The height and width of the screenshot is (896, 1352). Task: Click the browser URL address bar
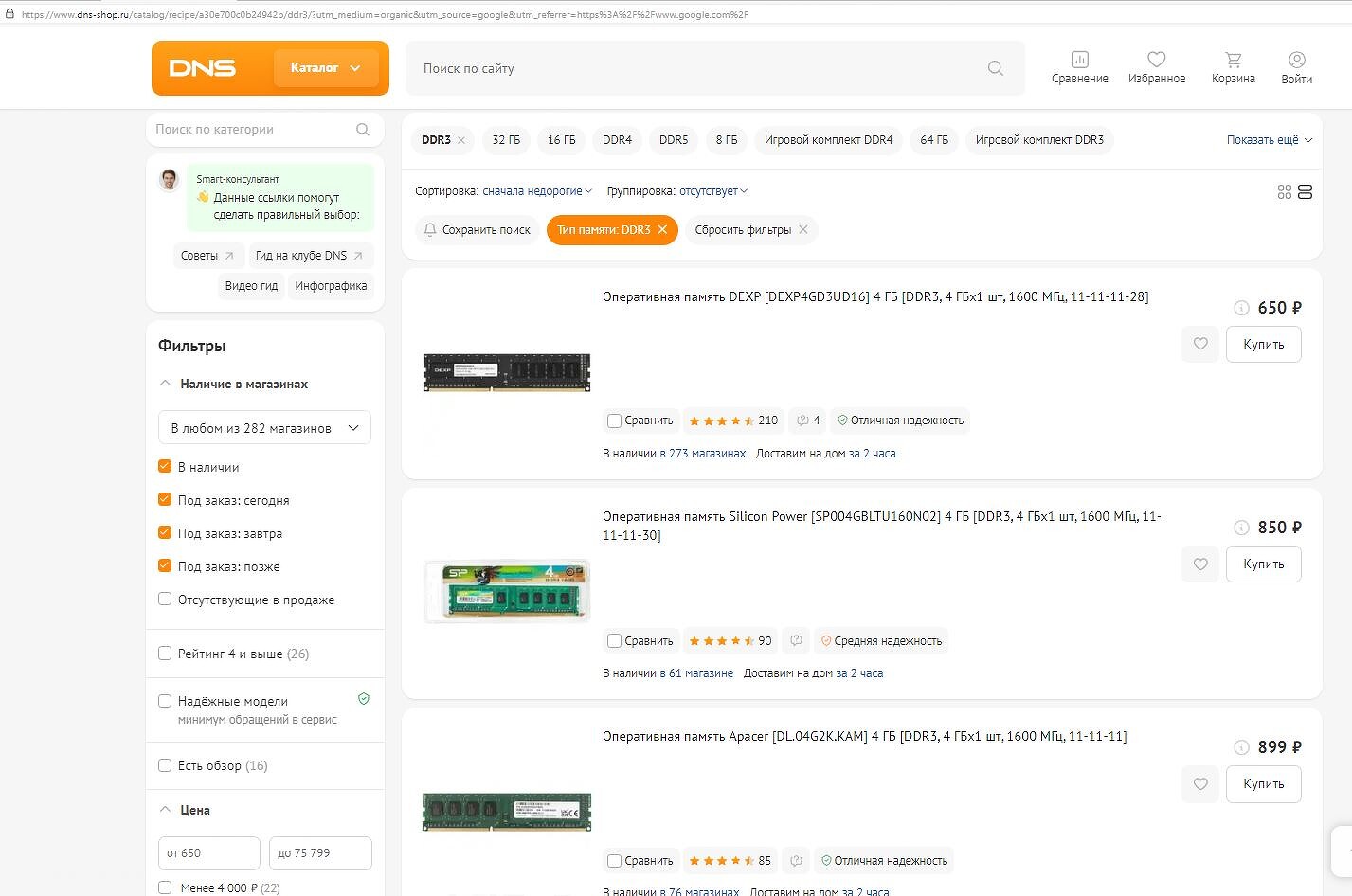click(676, 14)
